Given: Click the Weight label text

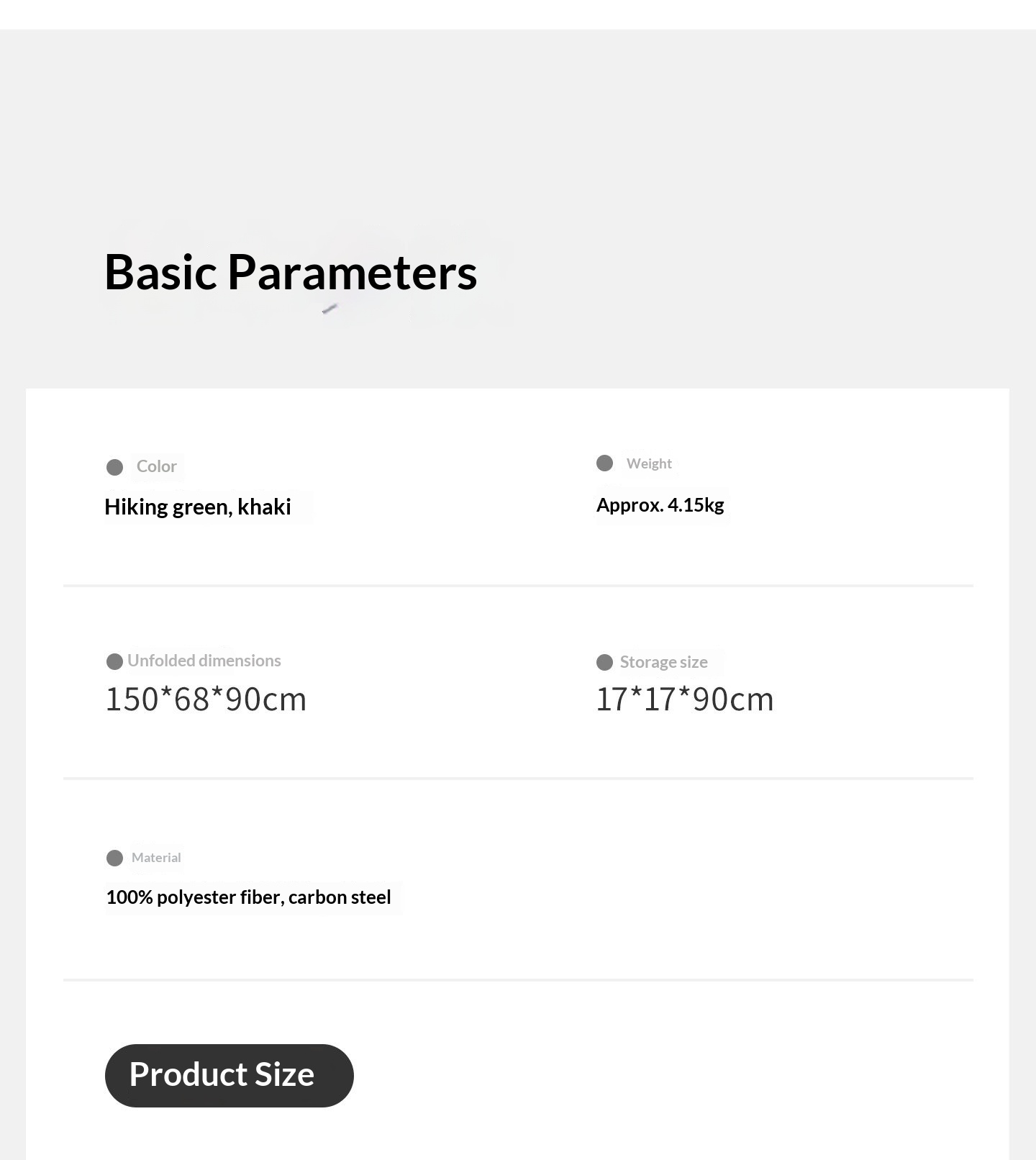Looking at the screenshot, I should coord(648,464).
